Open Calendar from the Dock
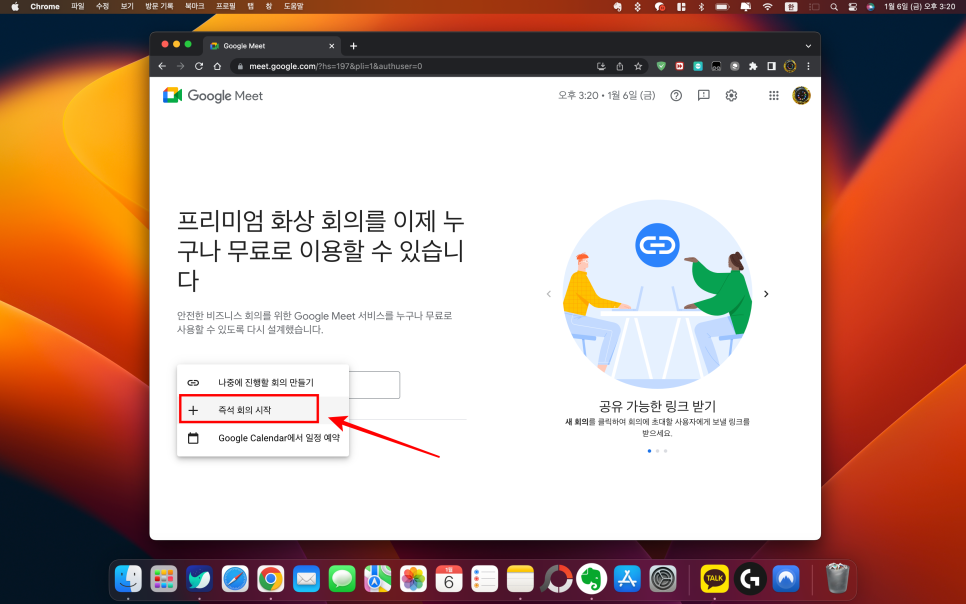Screen dimensions: 966x604 pyautogui.click(x=449, y=579)
